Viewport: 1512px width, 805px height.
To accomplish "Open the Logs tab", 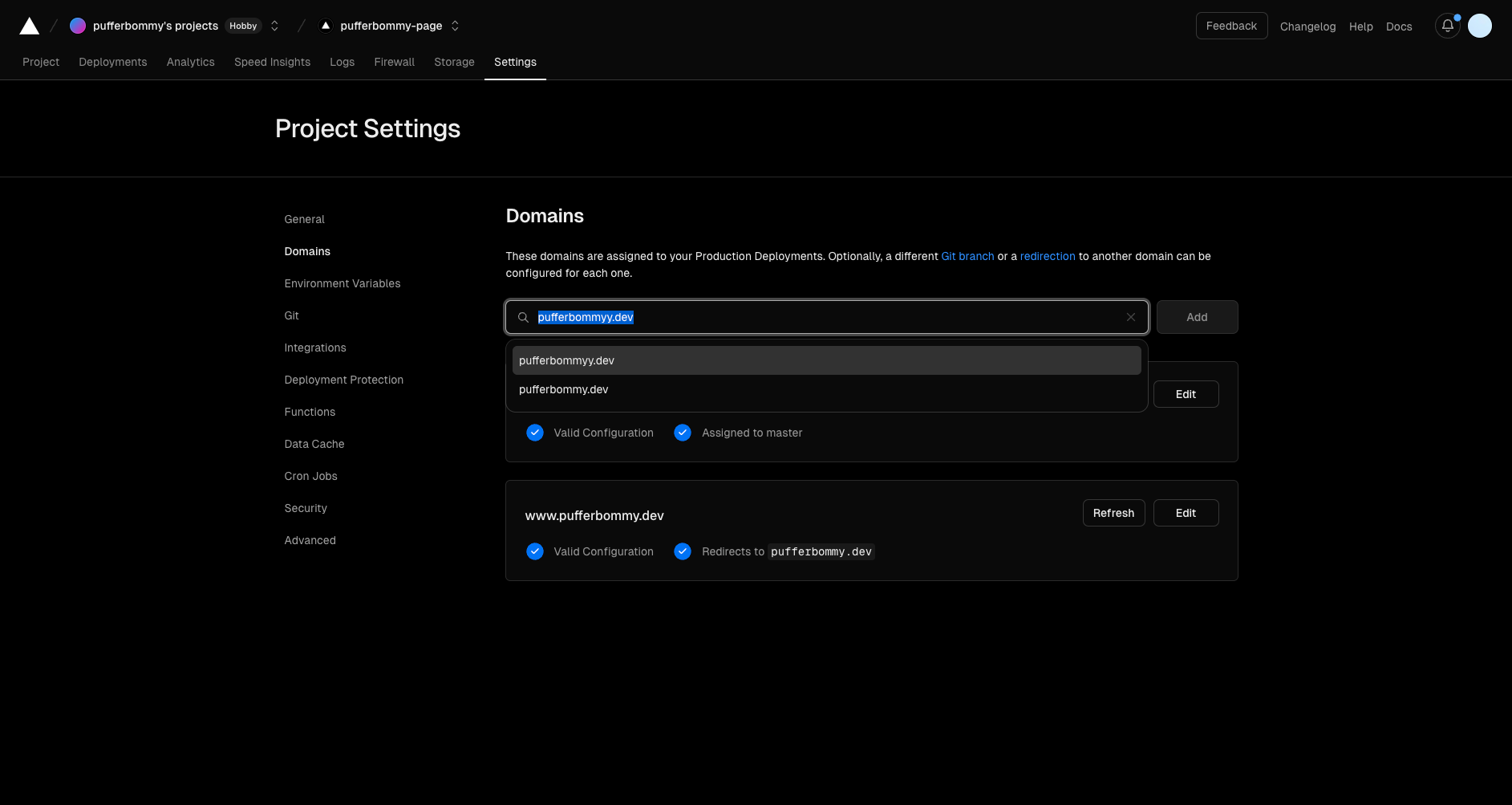I will [343, 62].
